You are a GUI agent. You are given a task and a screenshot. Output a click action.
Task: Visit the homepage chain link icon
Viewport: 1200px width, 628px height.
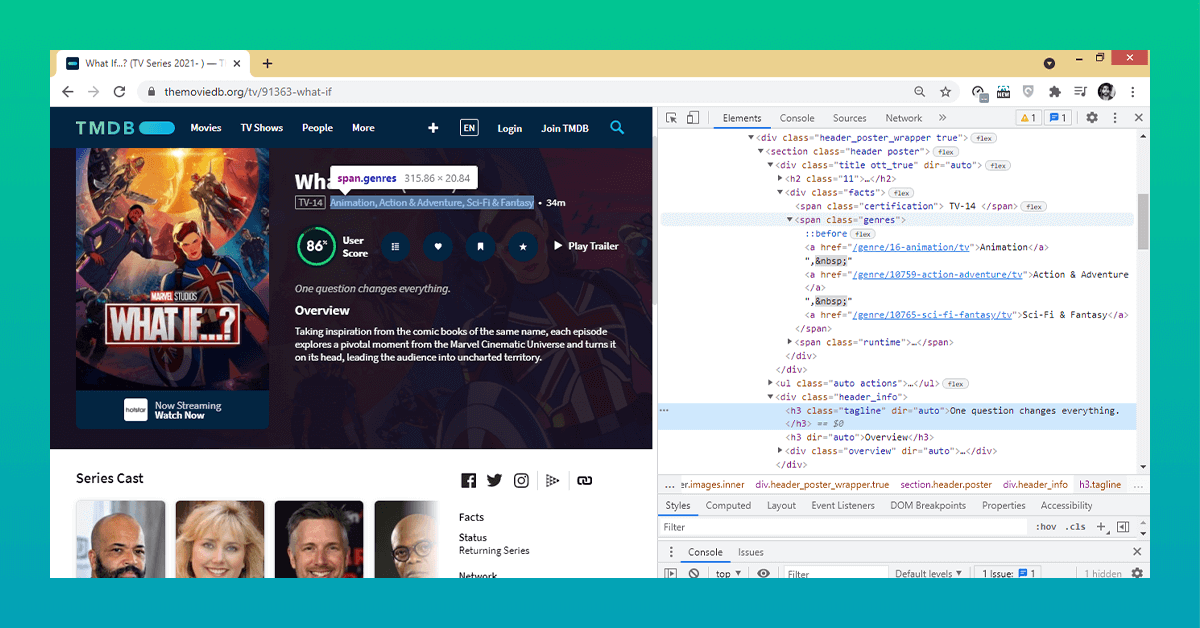click(x=585, y=481)
